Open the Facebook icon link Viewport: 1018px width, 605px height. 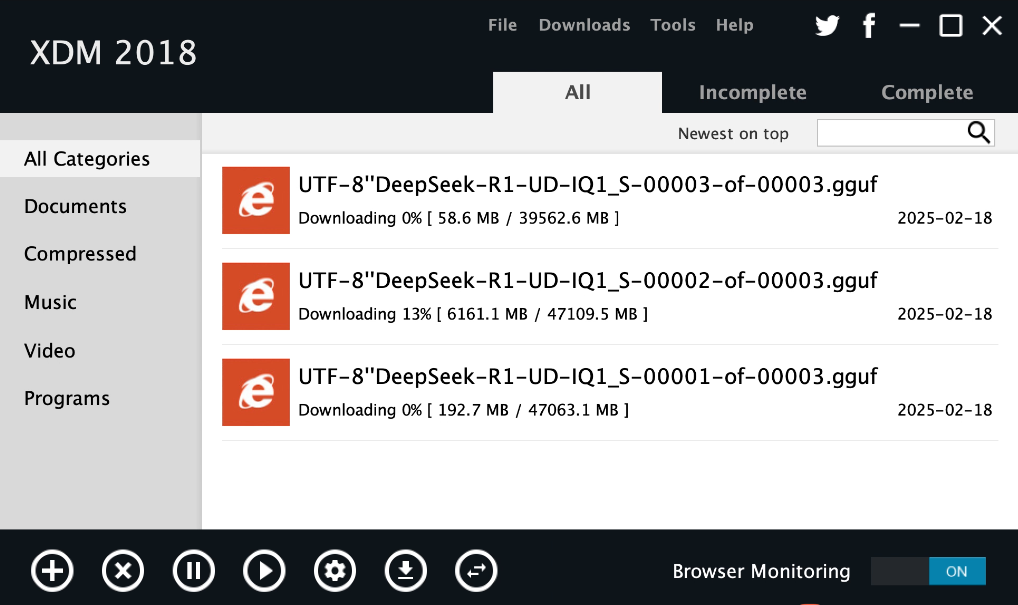pos(869,26)
